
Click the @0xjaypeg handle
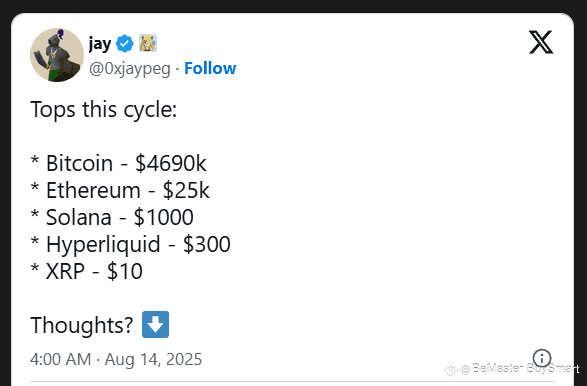pos(130,69)
